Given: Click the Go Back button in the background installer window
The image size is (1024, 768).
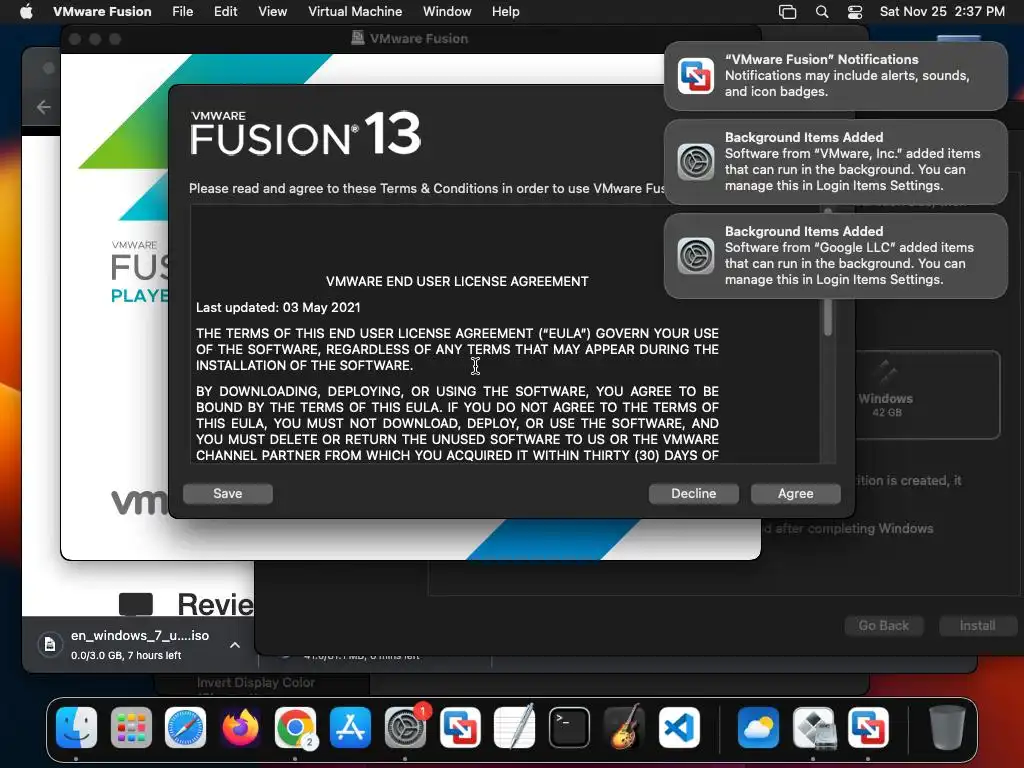Looking at the screenshot, I should pos(884,626).
